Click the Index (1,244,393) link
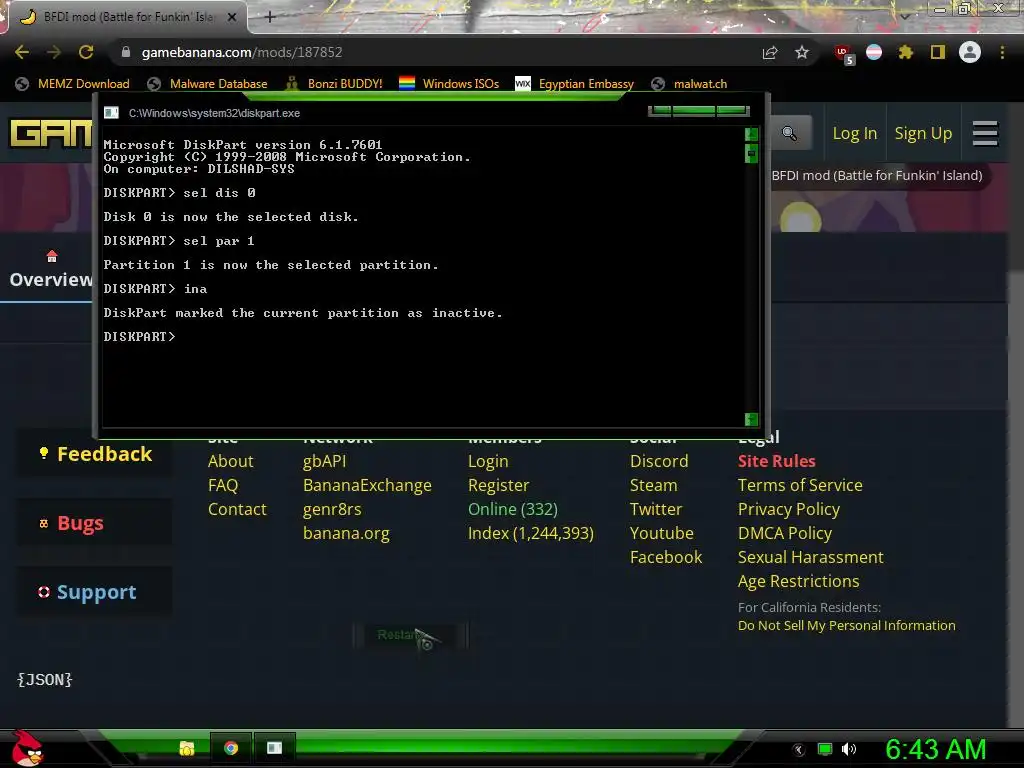Viewport: 1024px width, 768px height. [531, 534]
